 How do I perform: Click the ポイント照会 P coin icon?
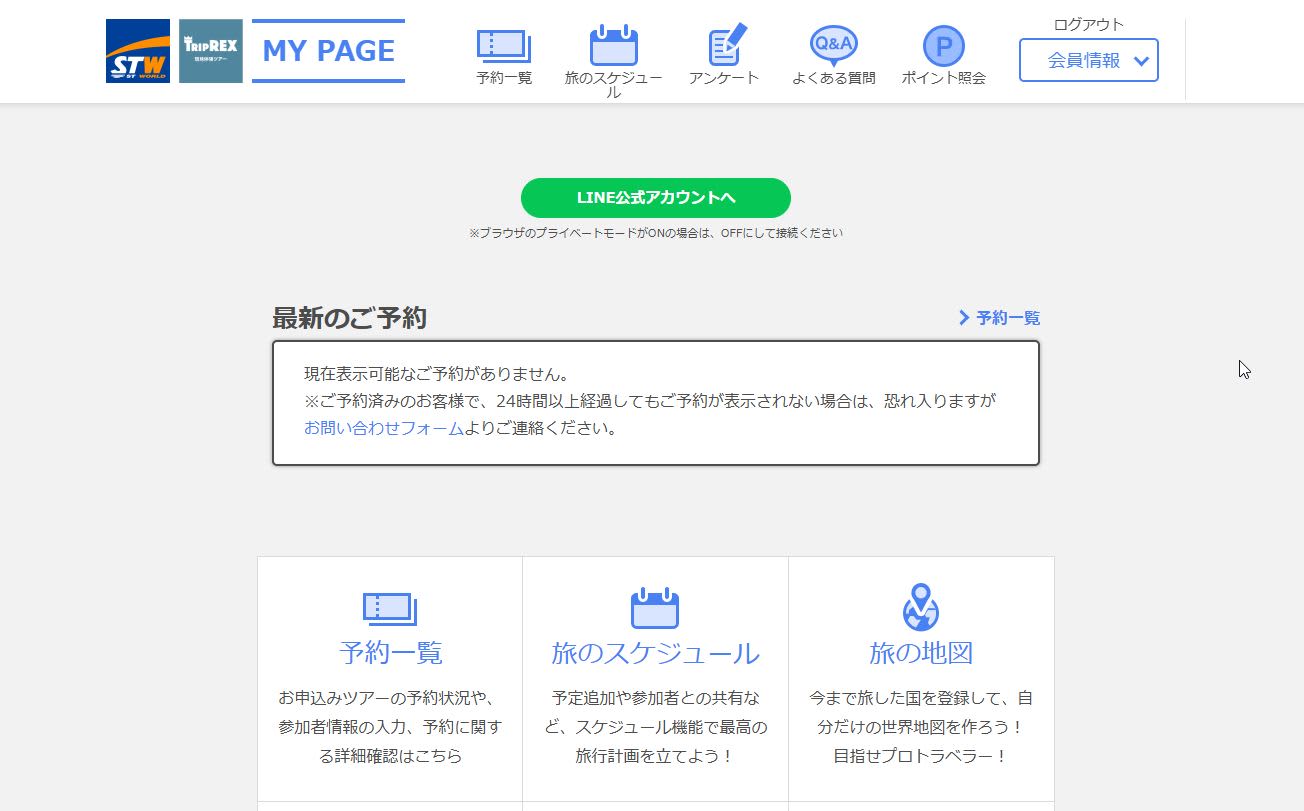[943, 46]
